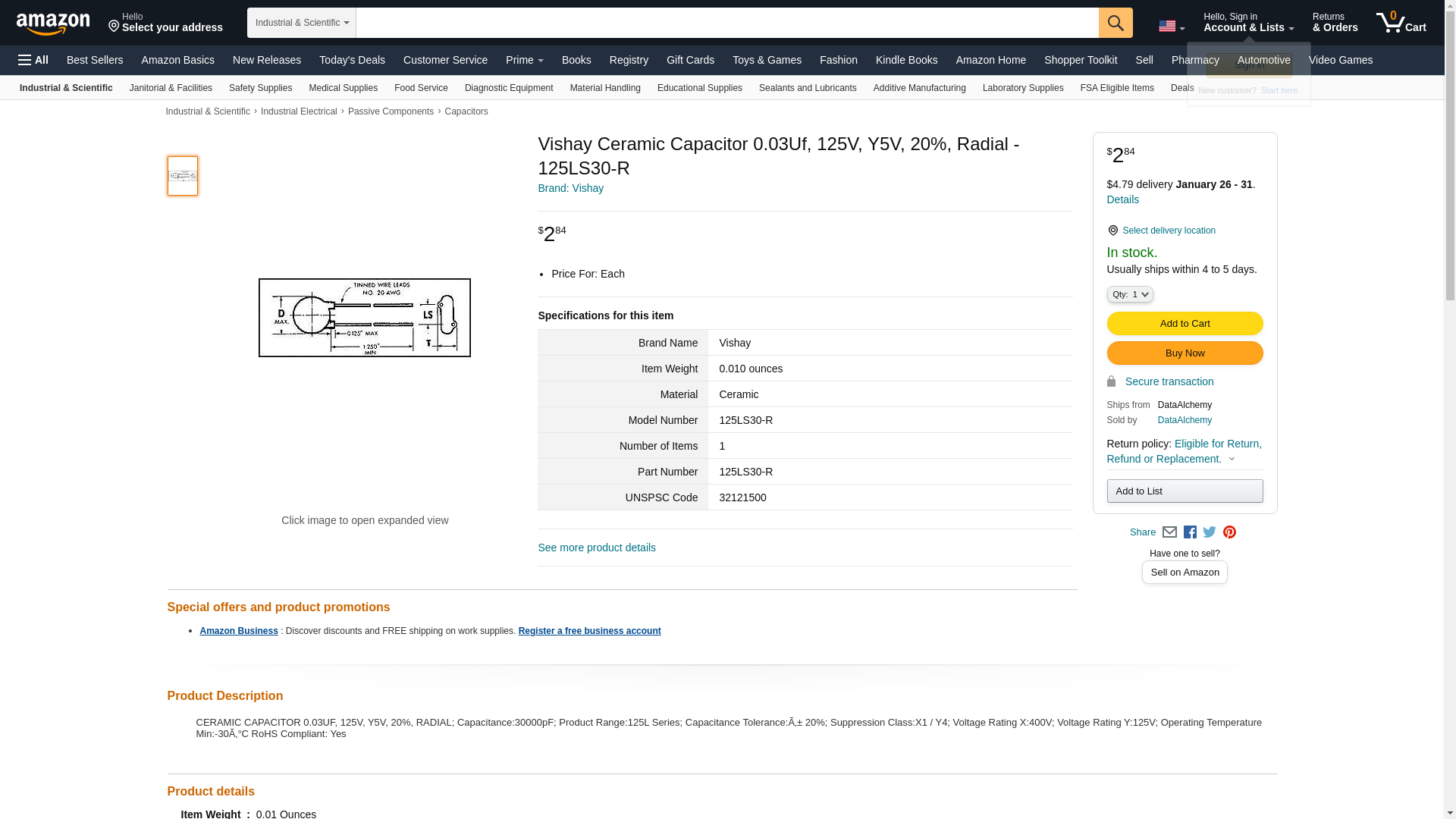This screenshot has width=1456, height=819.
Task: Share product via email icon
Action: coord(1169,532)
